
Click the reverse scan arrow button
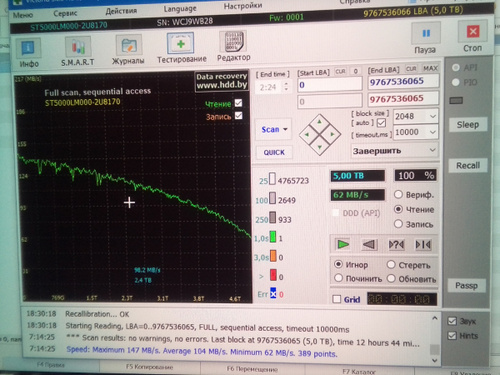coord(369,245)
